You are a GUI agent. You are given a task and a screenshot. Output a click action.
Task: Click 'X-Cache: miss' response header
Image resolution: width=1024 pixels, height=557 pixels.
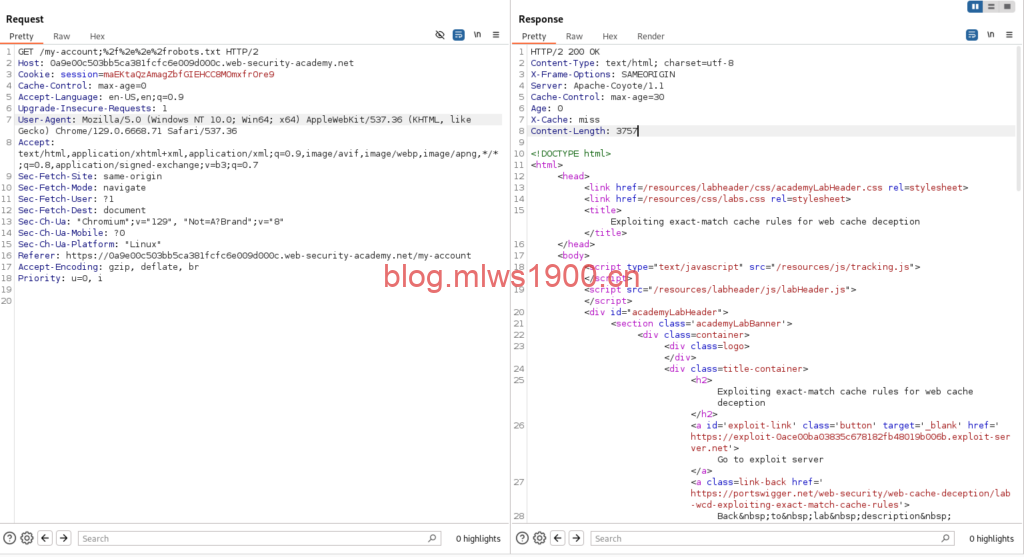(565, 119)
